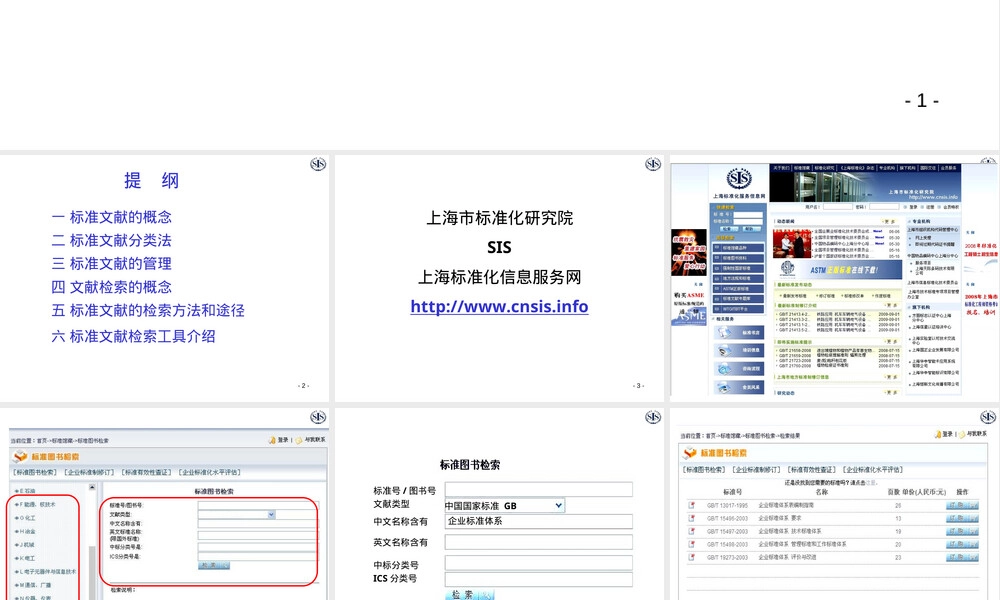Click the document icon for GB/T 19273-2003

click(691, 557)
